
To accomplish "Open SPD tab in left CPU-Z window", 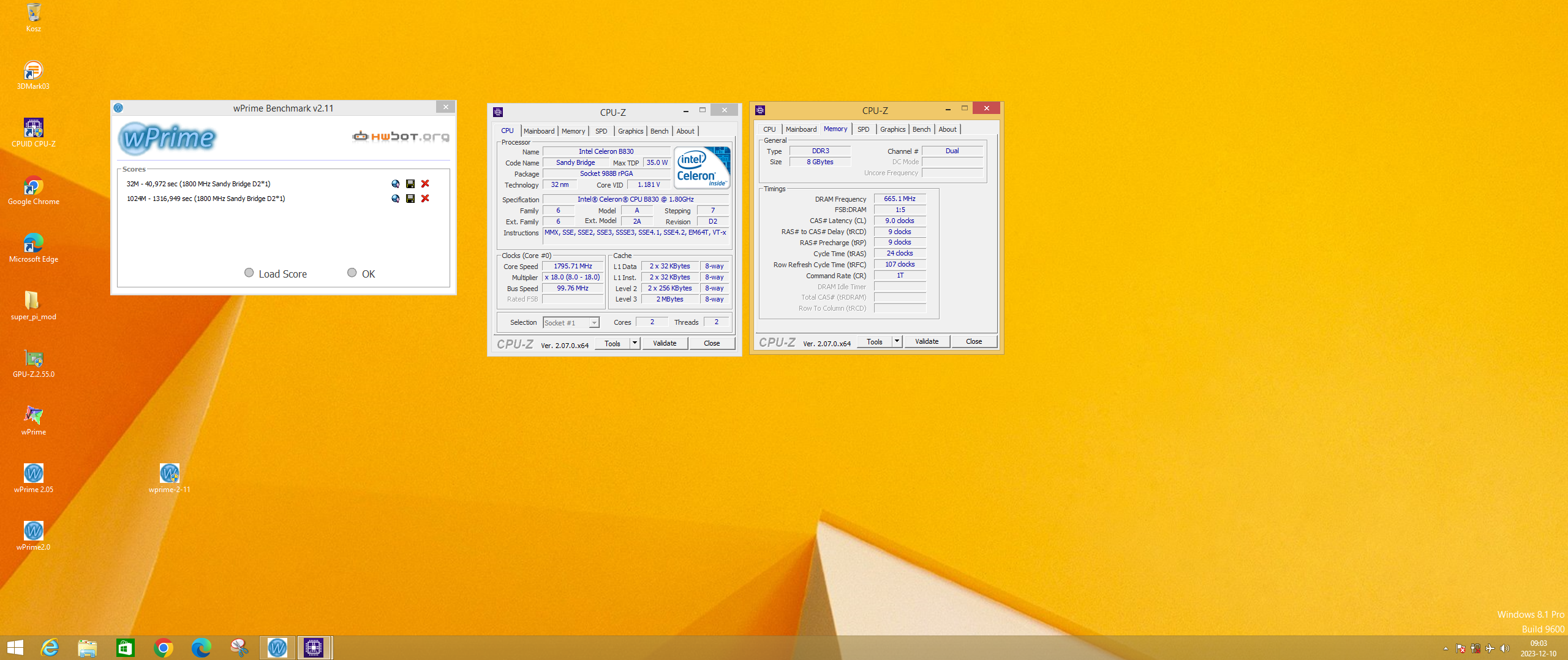I will pos(601,131).
